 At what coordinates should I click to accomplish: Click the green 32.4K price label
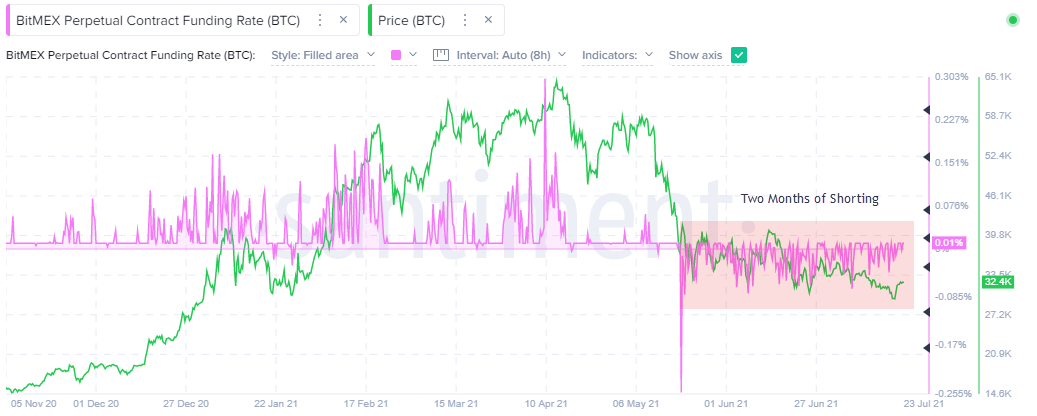[996, 282]
